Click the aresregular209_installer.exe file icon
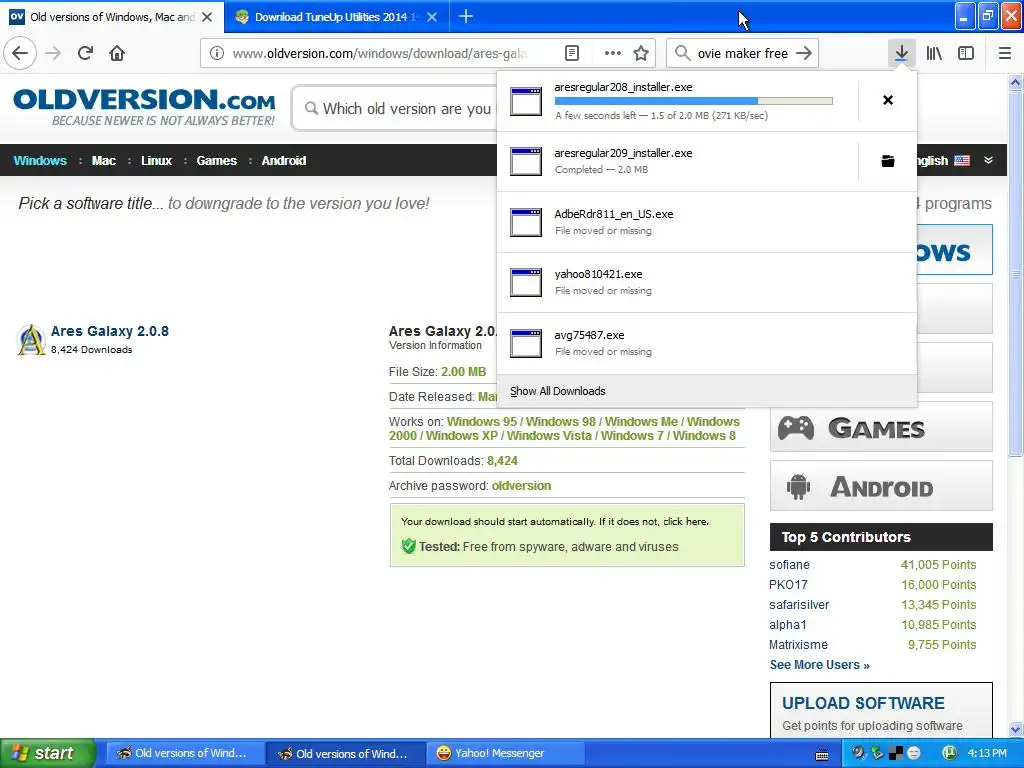1024x768 pixels. click(526, 161)
